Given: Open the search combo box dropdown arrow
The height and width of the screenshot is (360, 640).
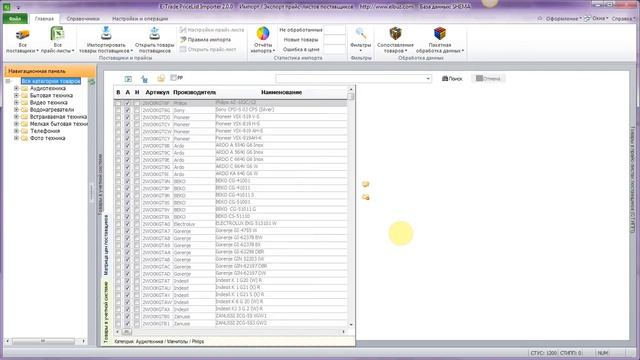Looking at the screenshot, I should 428,78.
